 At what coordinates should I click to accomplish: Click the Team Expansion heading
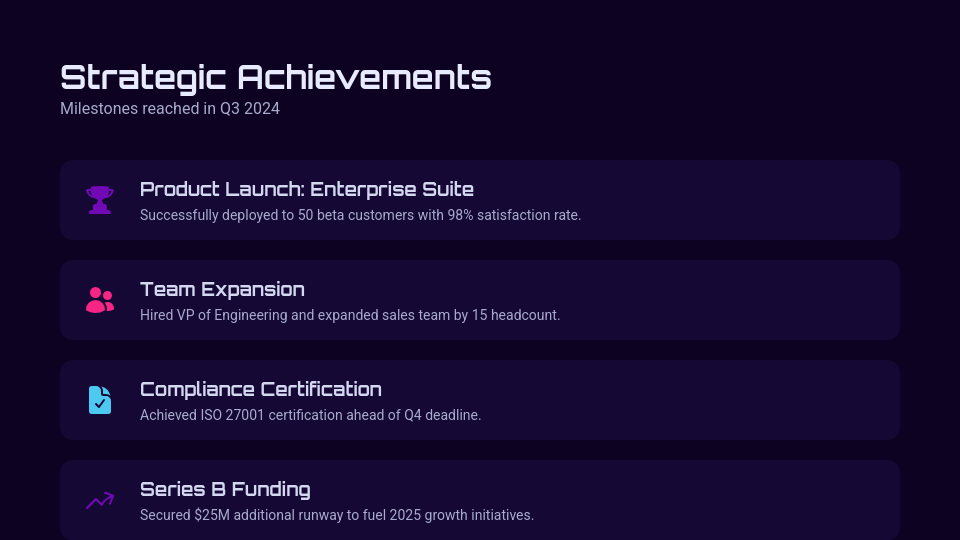[x=222, y=289]
